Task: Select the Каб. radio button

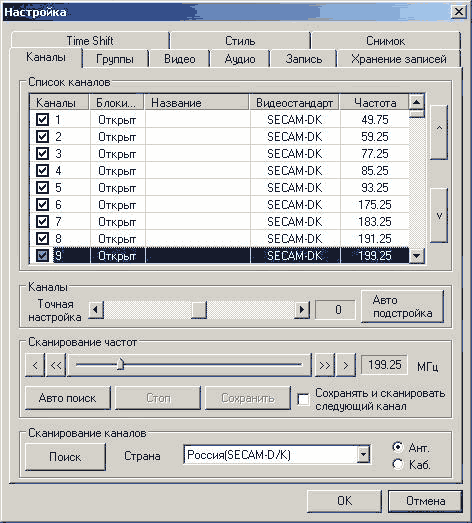Action: click(398, 464)
